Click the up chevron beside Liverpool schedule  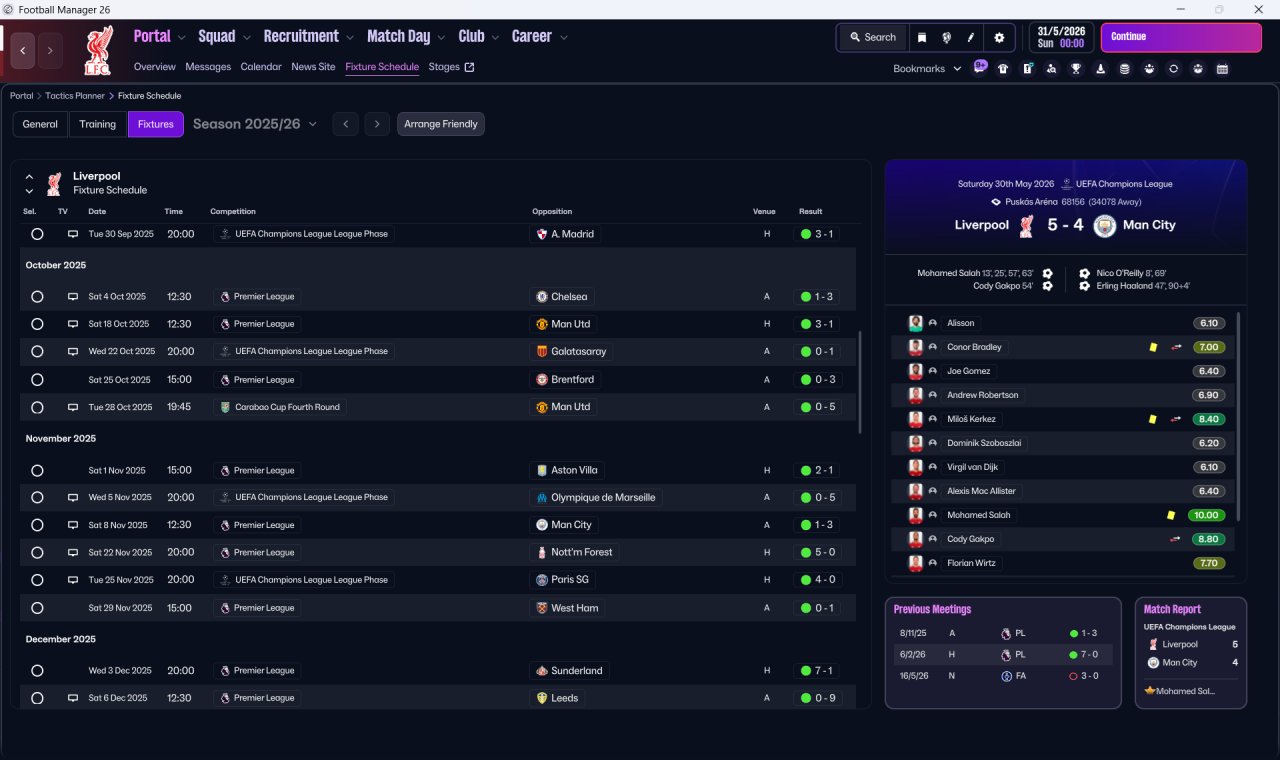pyautogui.click(x=29, y=177)
